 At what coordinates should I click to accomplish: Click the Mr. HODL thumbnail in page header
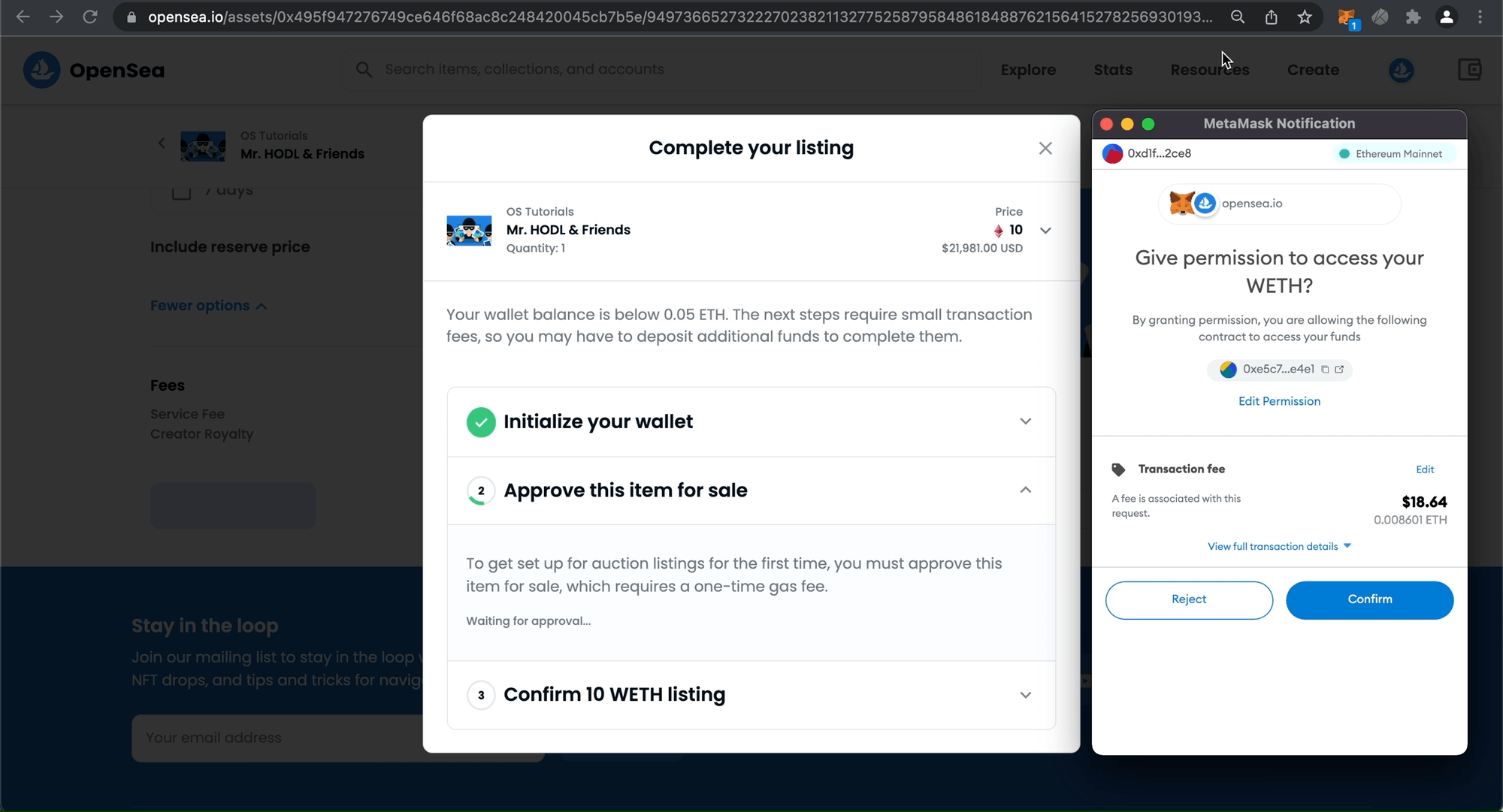tap(203, 146)
